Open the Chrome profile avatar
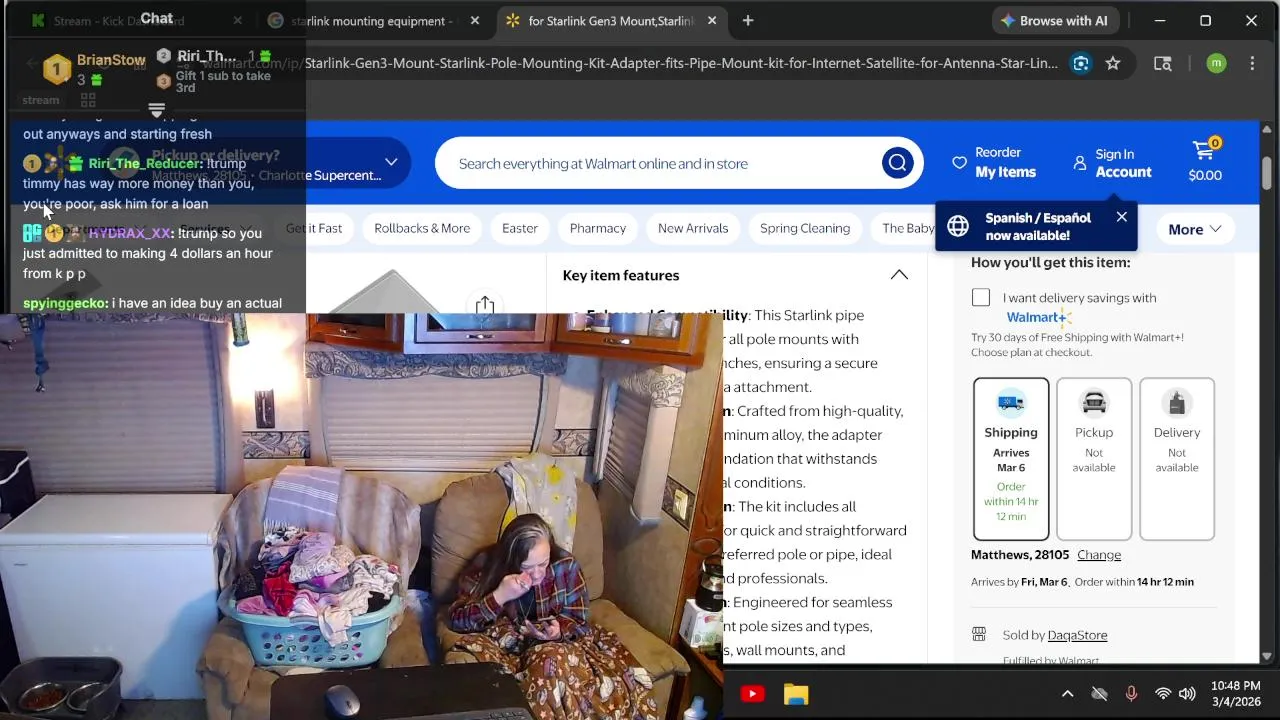 point(1216,63)
